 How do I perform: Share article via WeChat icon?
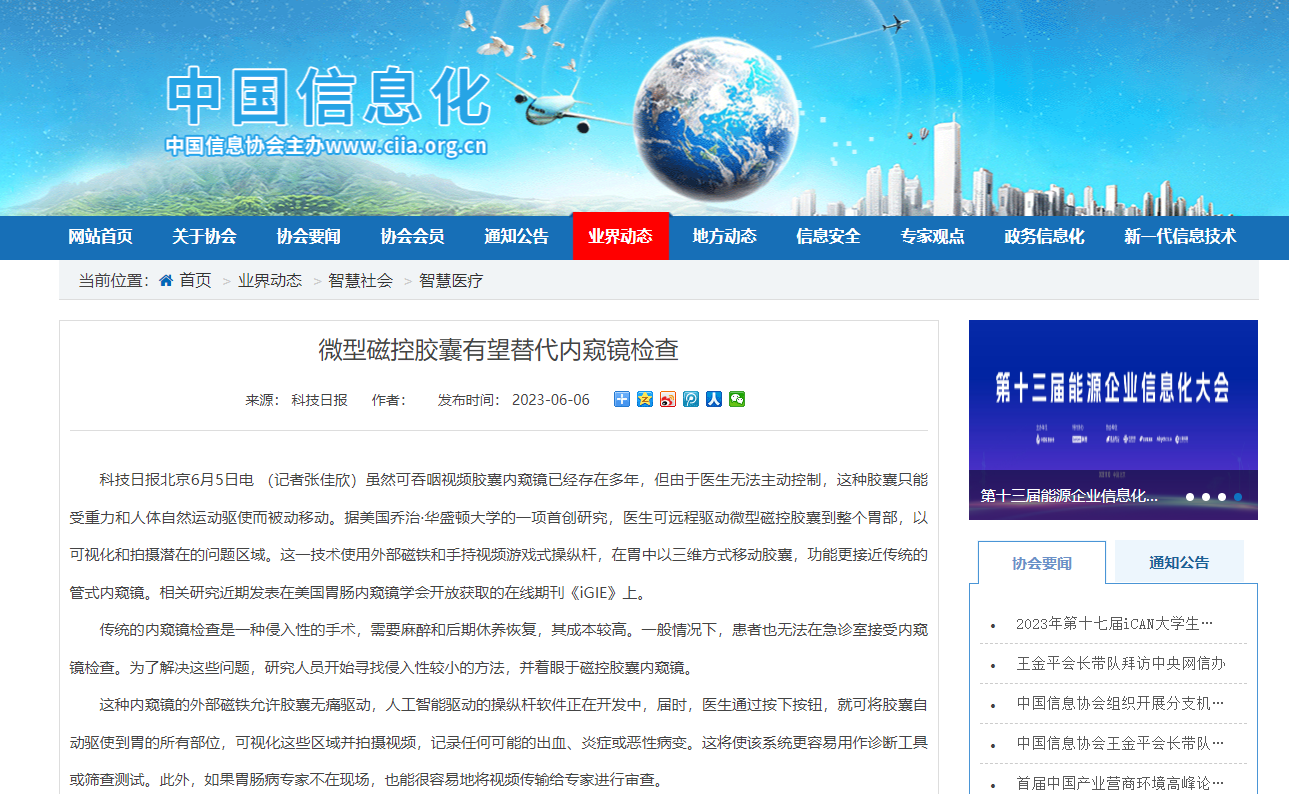(x=737, y=399)
